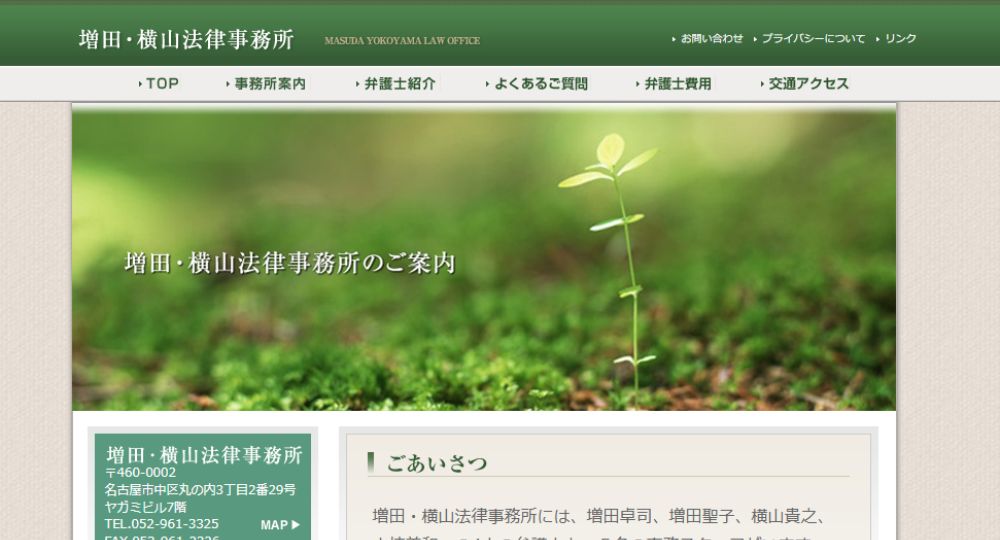Click the MASUDA YOKOYAMA LAW OFFICE subtitle

(402, 41)
